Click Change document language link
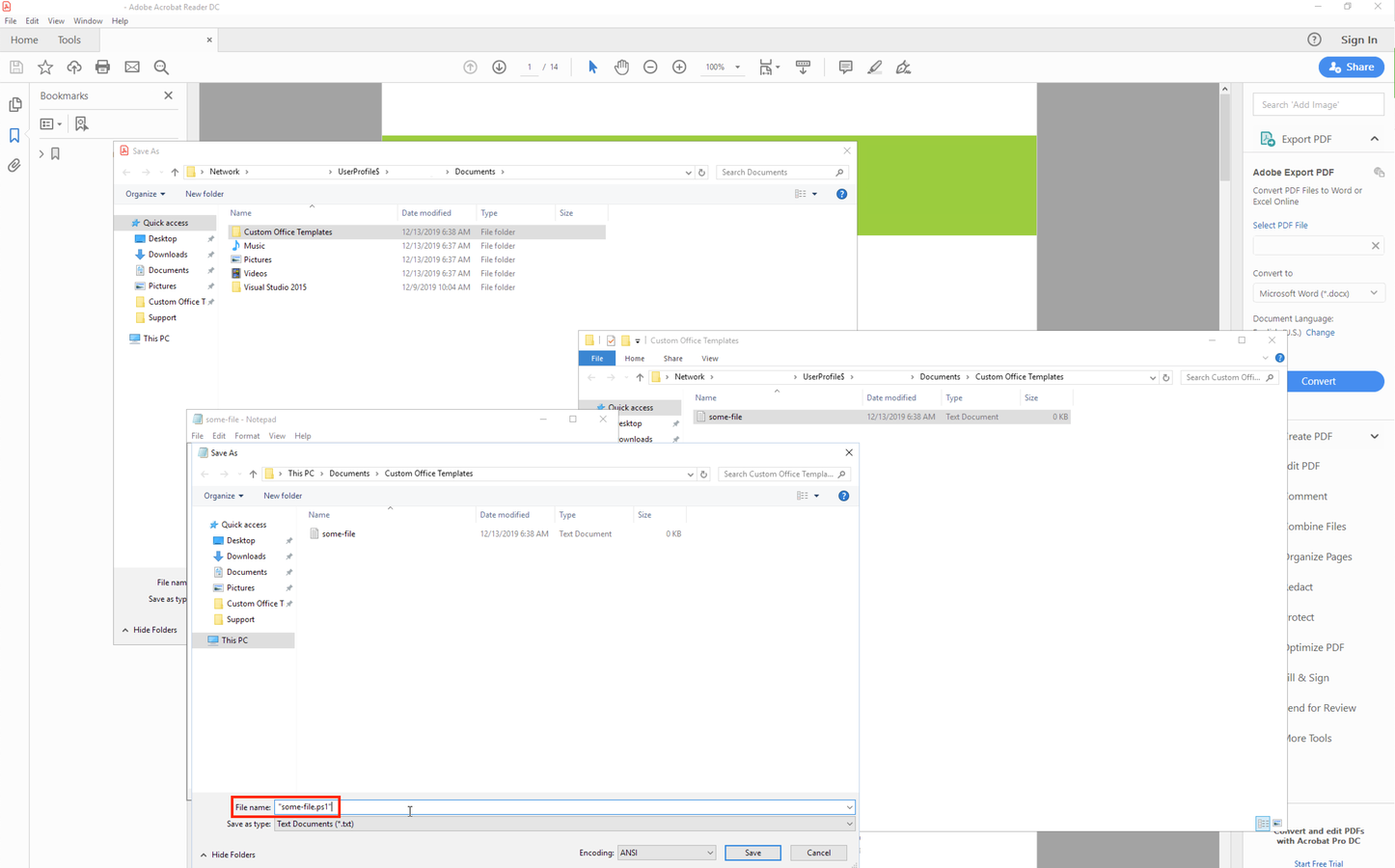The height and width of the screenshot is (868, 1395). [x=1320, y=333]
